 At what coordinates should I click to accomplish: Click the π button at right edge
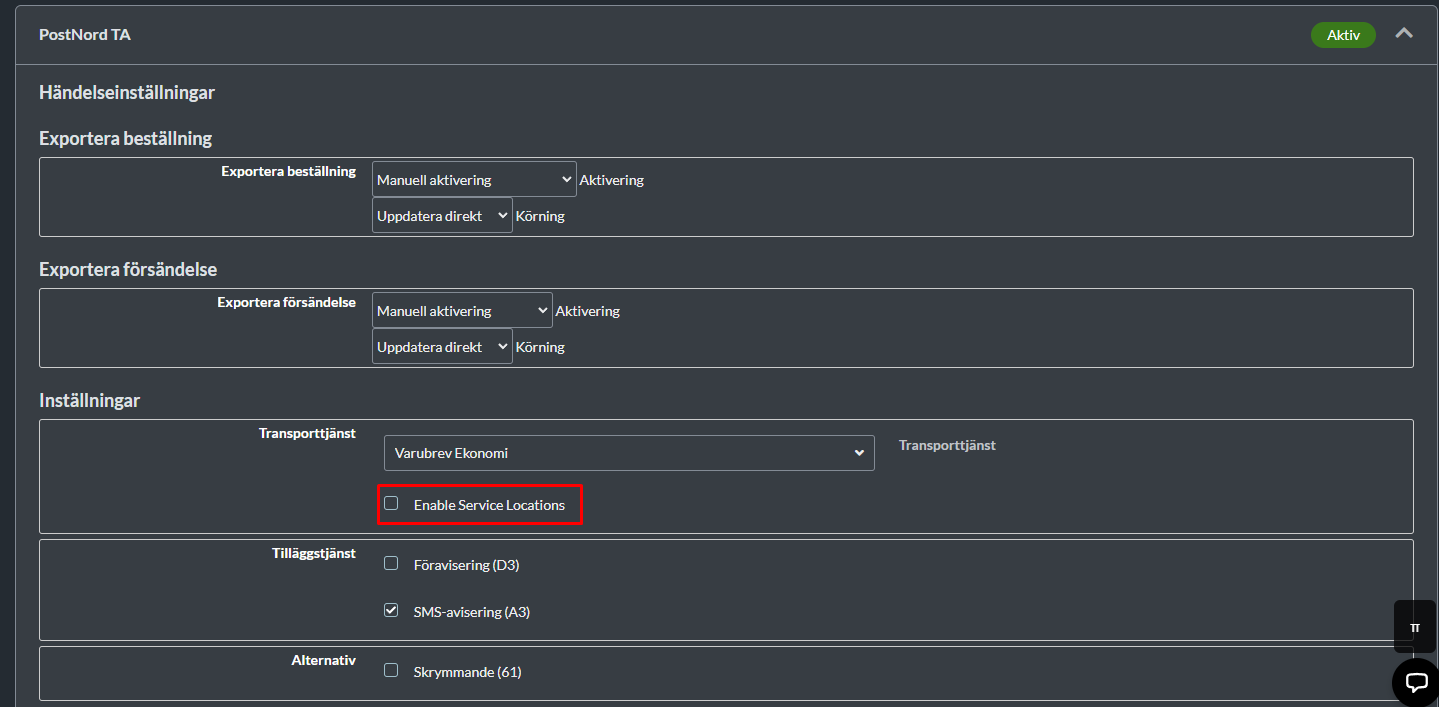pos(1414,627)
